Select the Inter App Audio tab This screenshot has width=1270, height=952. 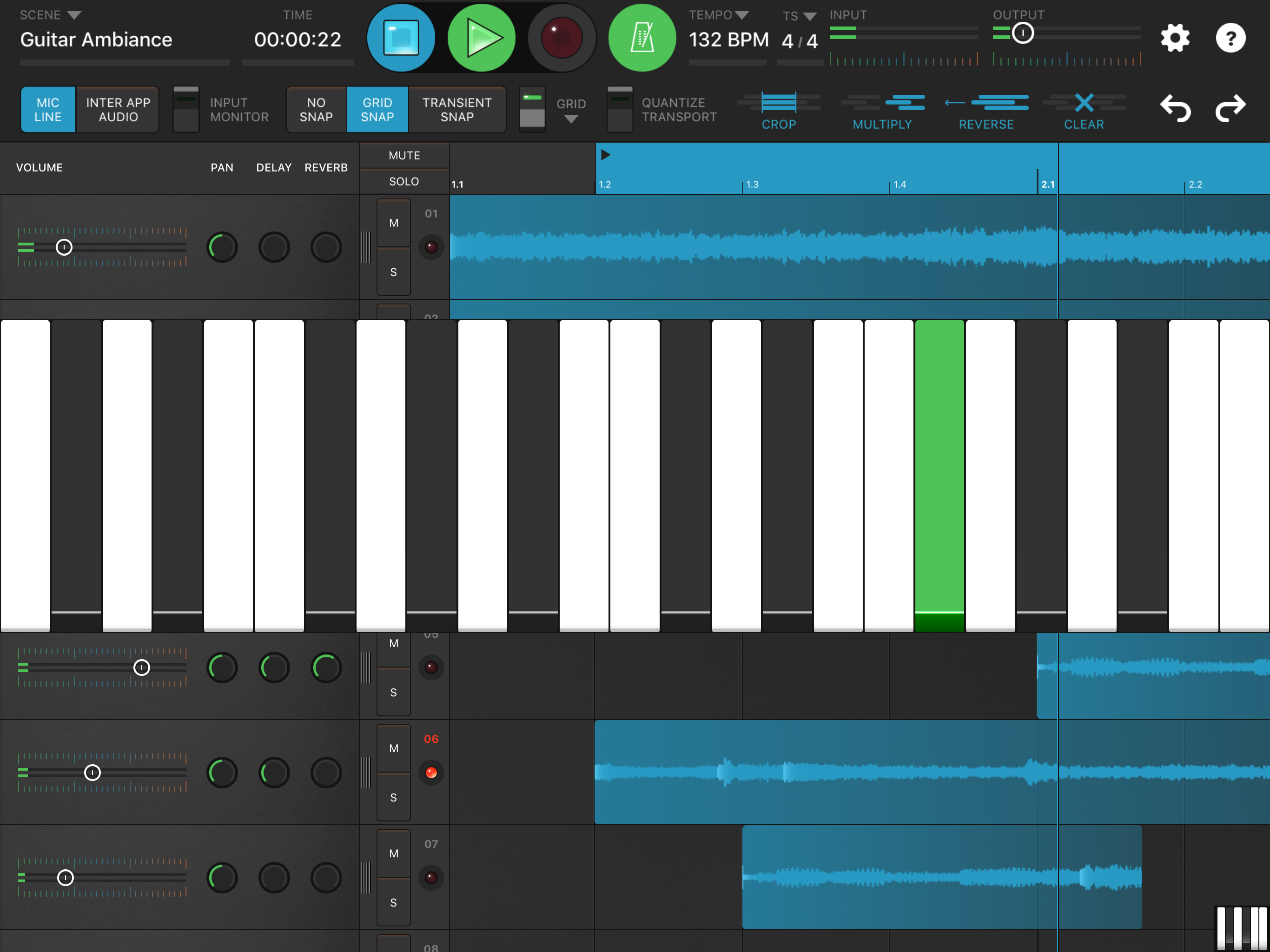point(118,110)
